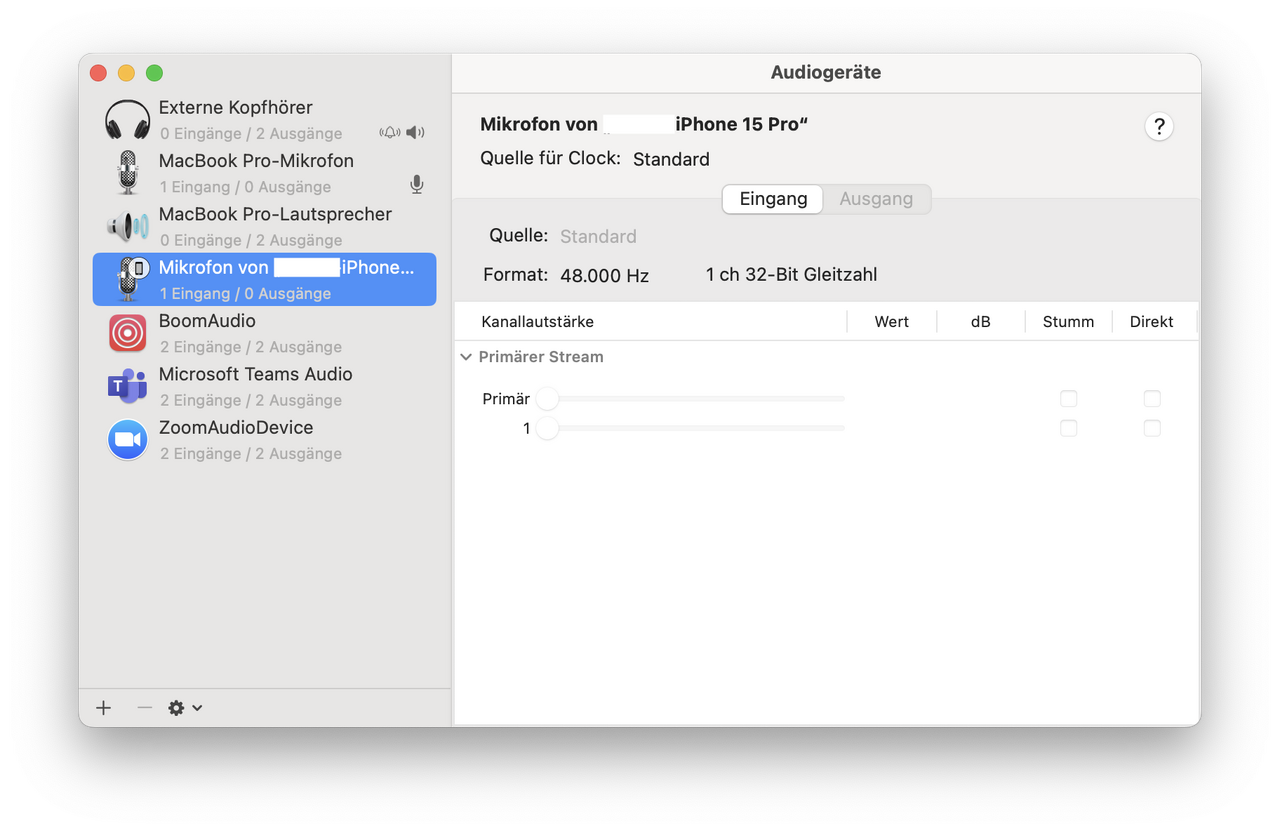This screenshot has width=1280, height=831.
Task: Select Externe Kopfhörer in device list
Action: click(x=265, y=120)
